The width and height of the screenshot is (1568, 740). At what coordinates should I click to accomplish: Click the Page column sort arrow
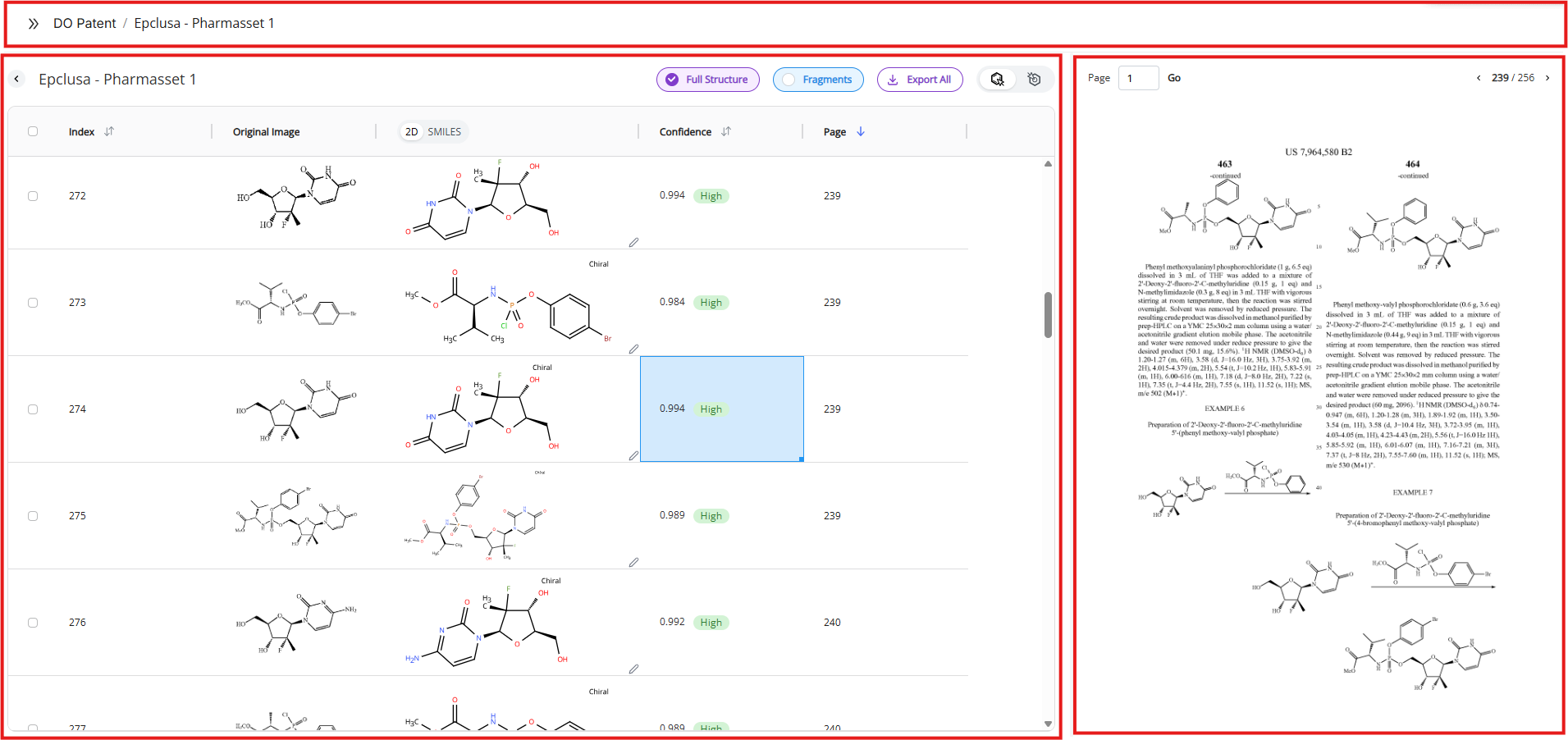coord(861,131)
